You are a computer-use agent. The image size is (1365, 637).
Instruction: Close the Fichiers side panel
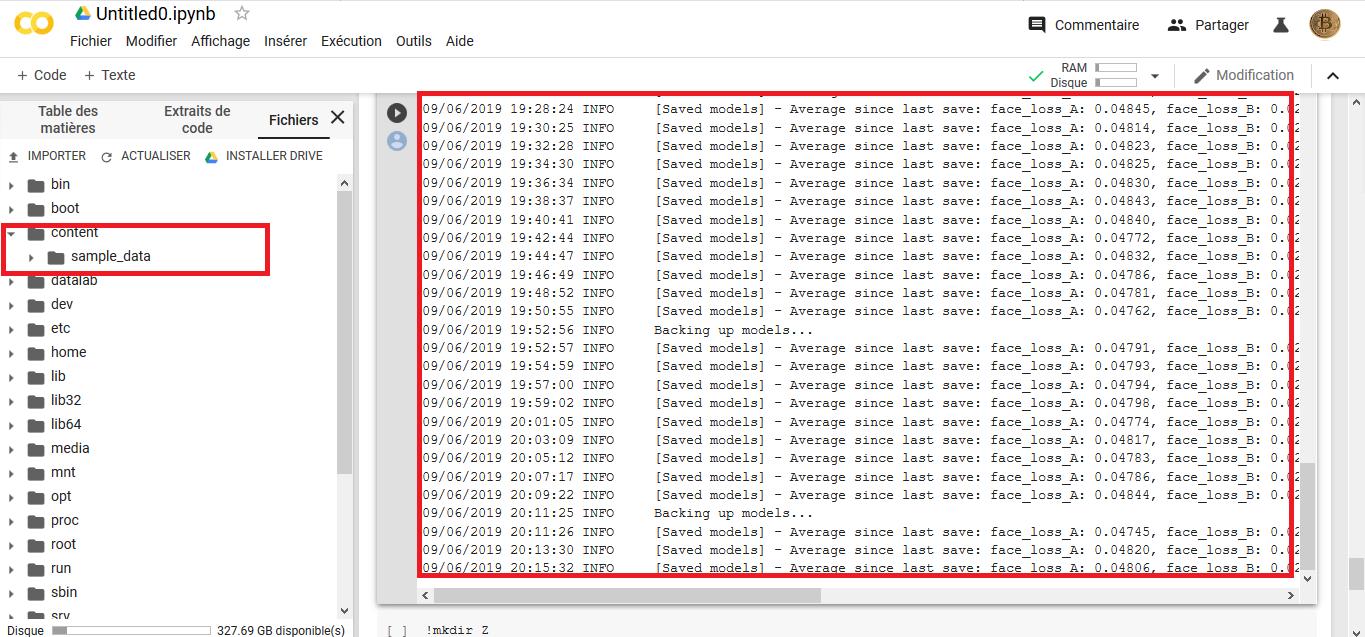click(x=337, y=117)
